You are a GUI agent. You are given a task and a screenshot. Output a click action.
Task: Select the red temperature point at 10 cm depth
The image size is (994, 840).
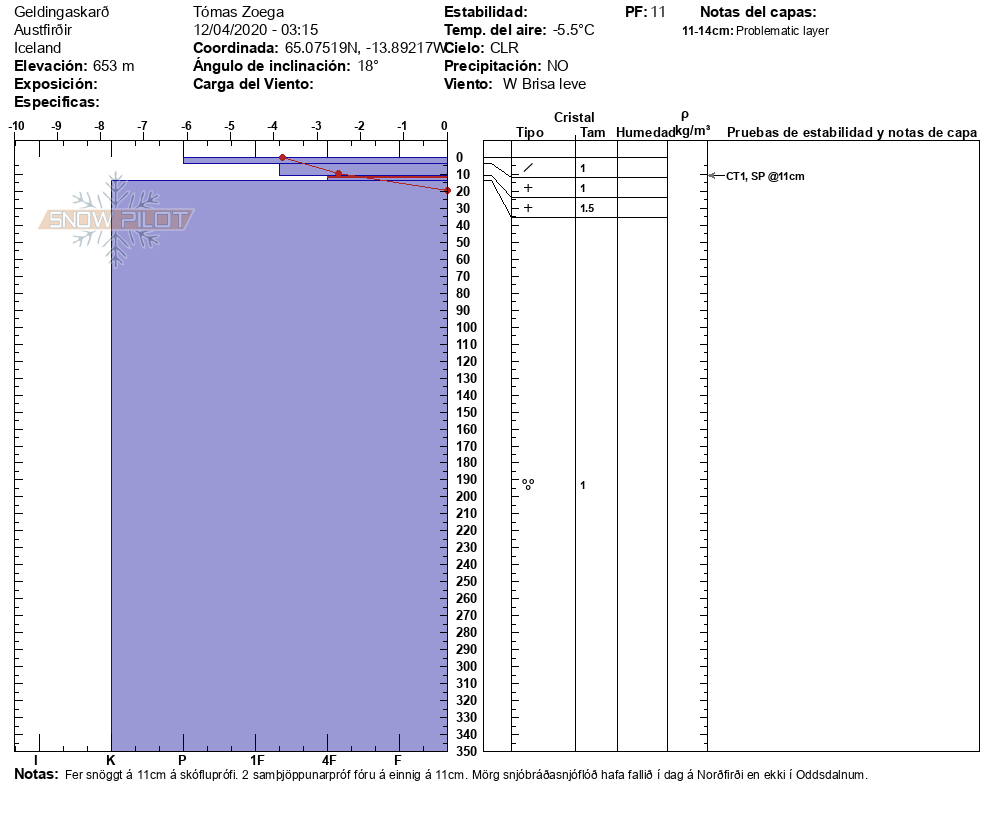pos(339,174)
